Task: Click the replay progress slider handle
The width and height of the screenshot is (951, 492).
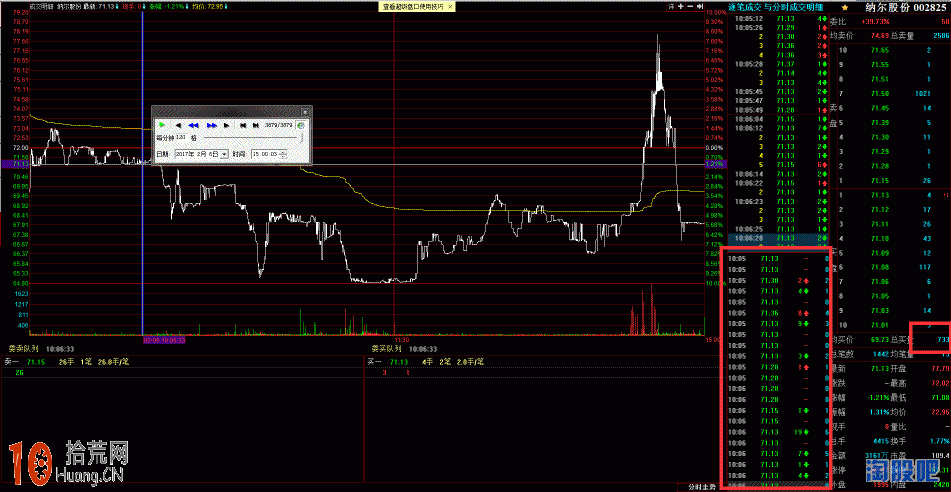Action: [x=301, y=138]
